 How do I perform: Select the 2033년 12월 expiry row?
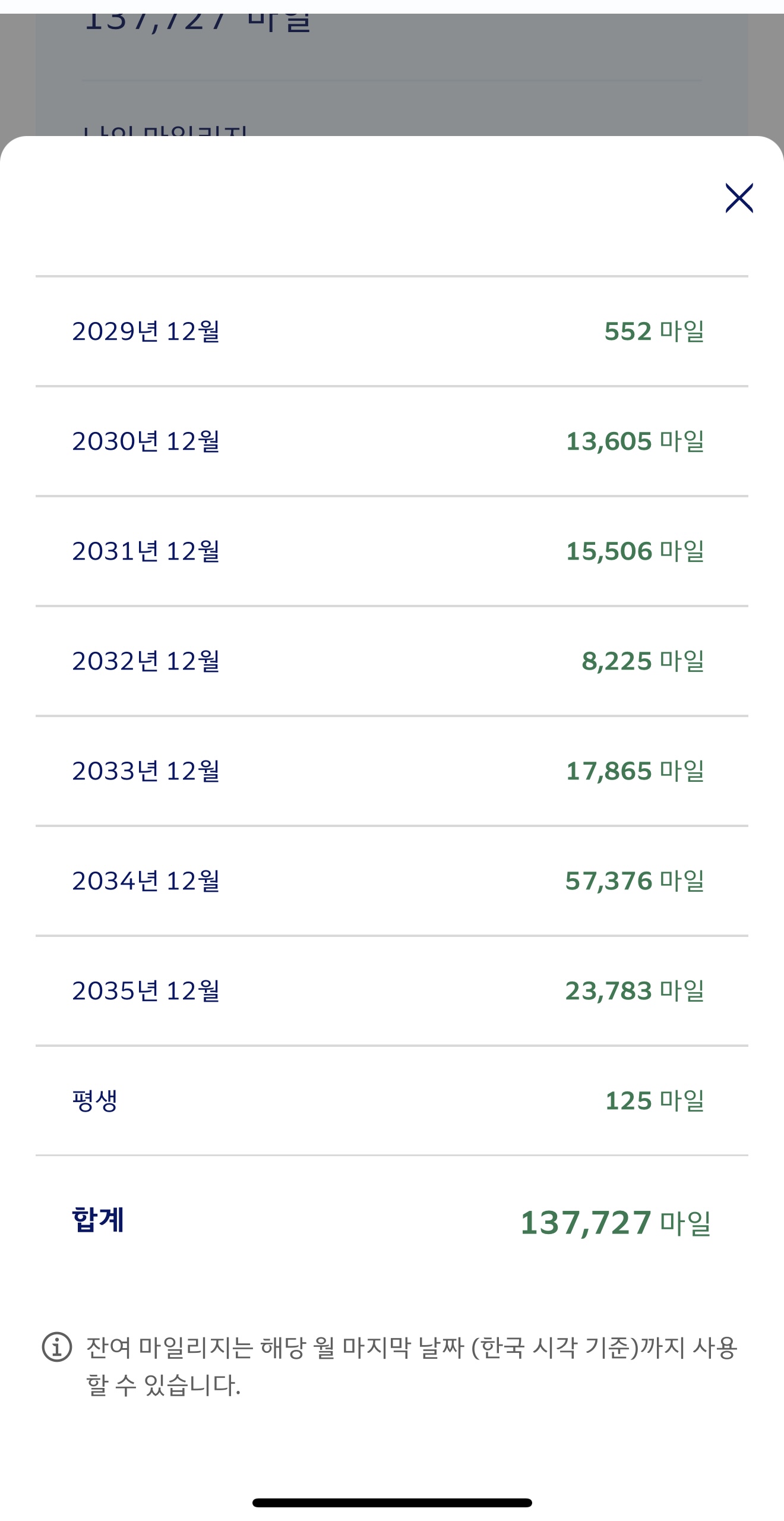tap(146, 771)
